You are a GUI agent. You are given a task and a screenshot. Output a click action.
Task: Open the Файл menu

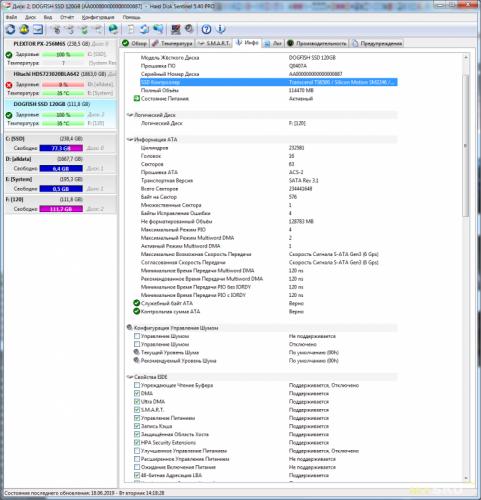pyautogui.click(x=11, y=17)
